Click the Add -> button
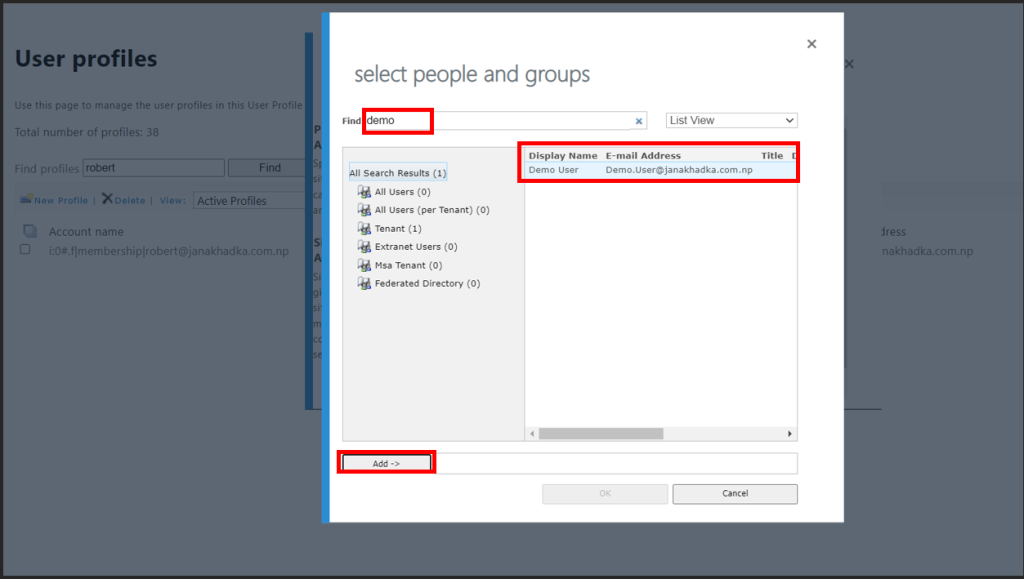Viewport: 1024px width, 579px height. coord(387,463)
